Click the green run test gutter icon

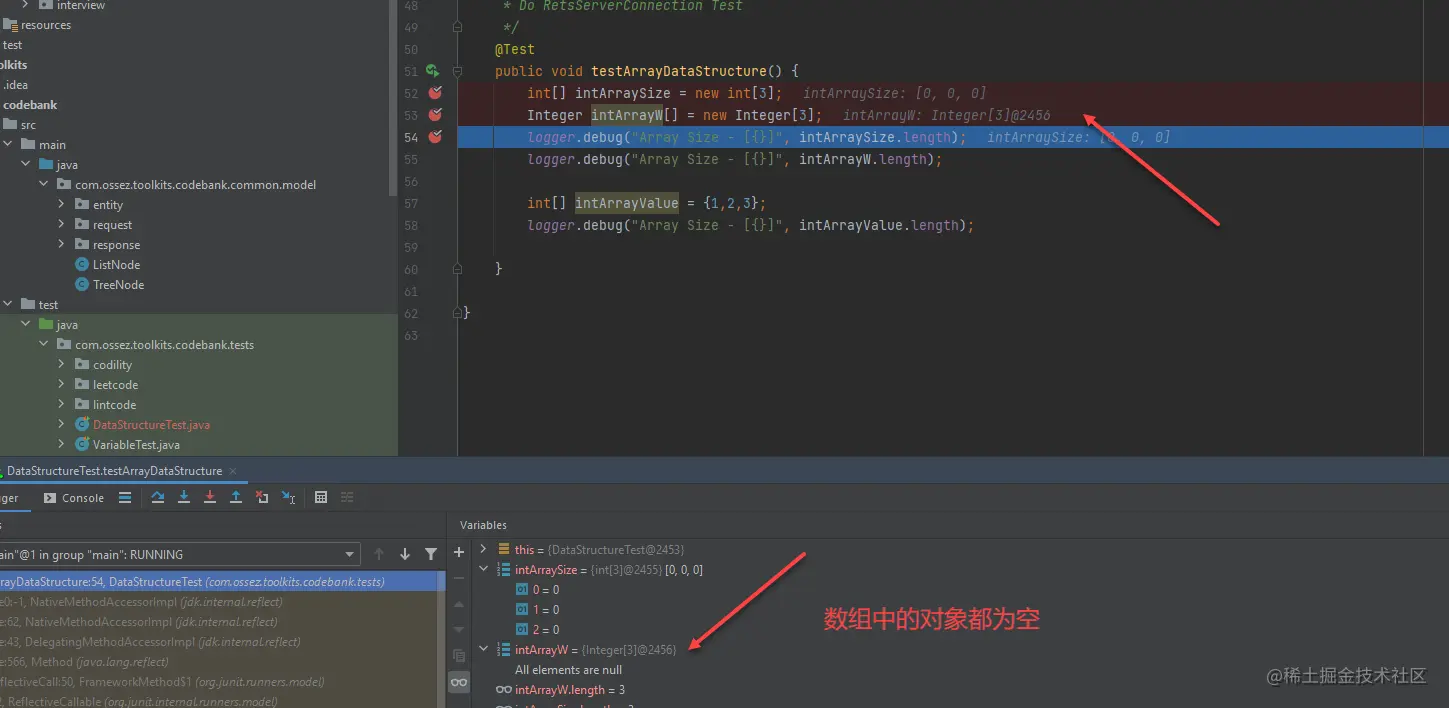(433, 71)
